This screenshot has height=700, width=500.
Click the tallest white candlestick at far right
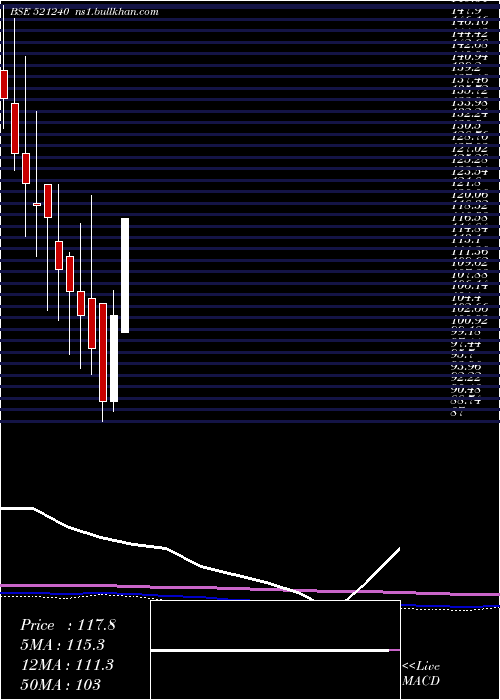coord(125,275)
